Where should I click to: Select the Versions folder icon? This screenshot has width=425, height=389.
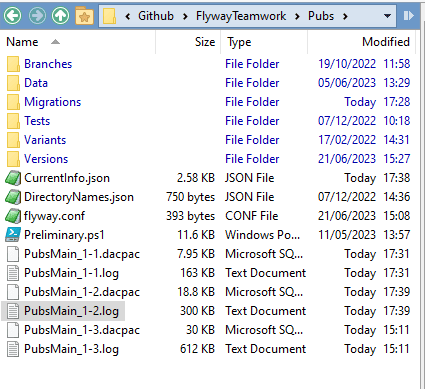pyautogui.click(x=13, y=159)
